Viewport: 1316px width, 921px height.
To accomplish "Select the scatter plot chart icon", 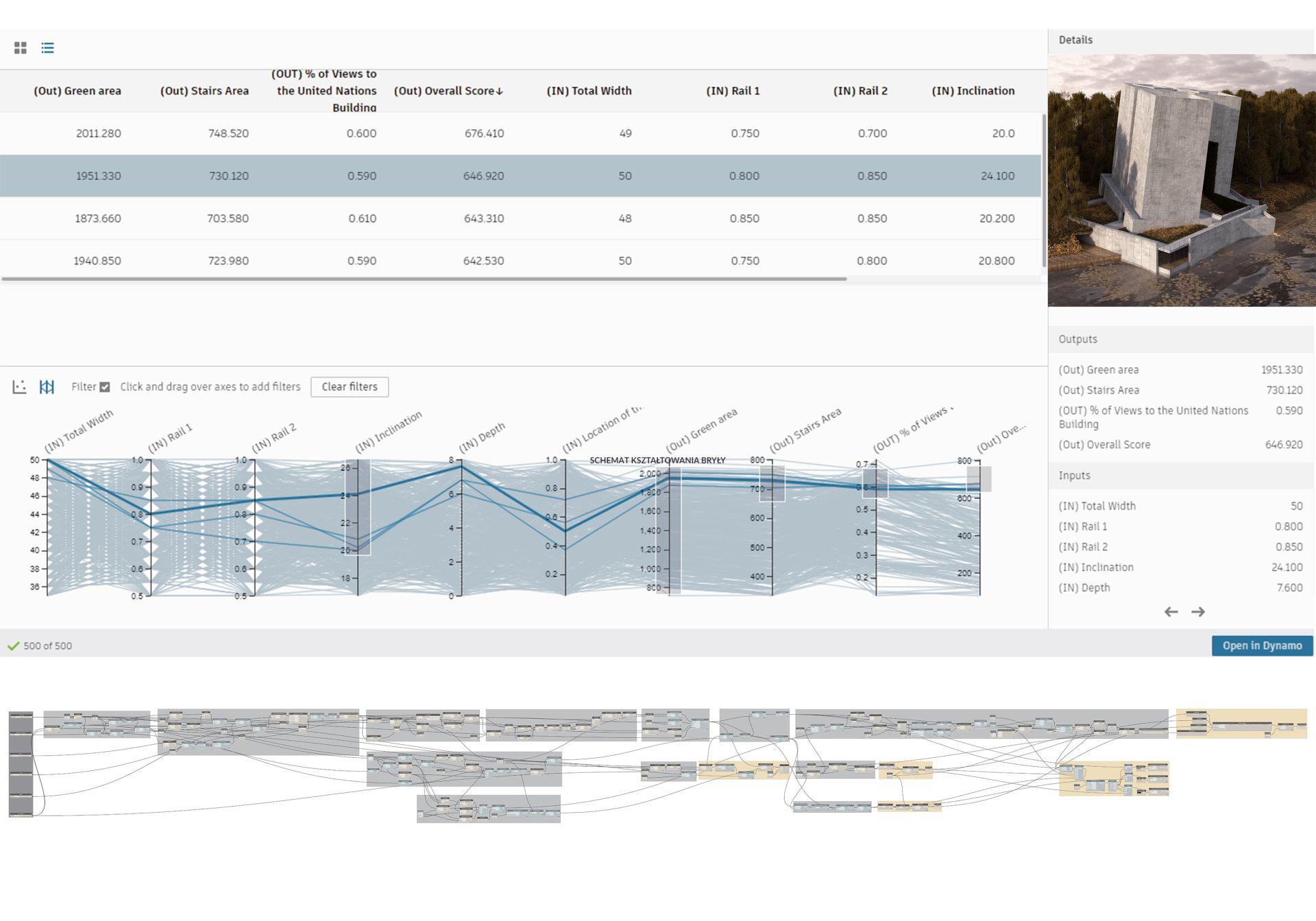I will (19, 387).
